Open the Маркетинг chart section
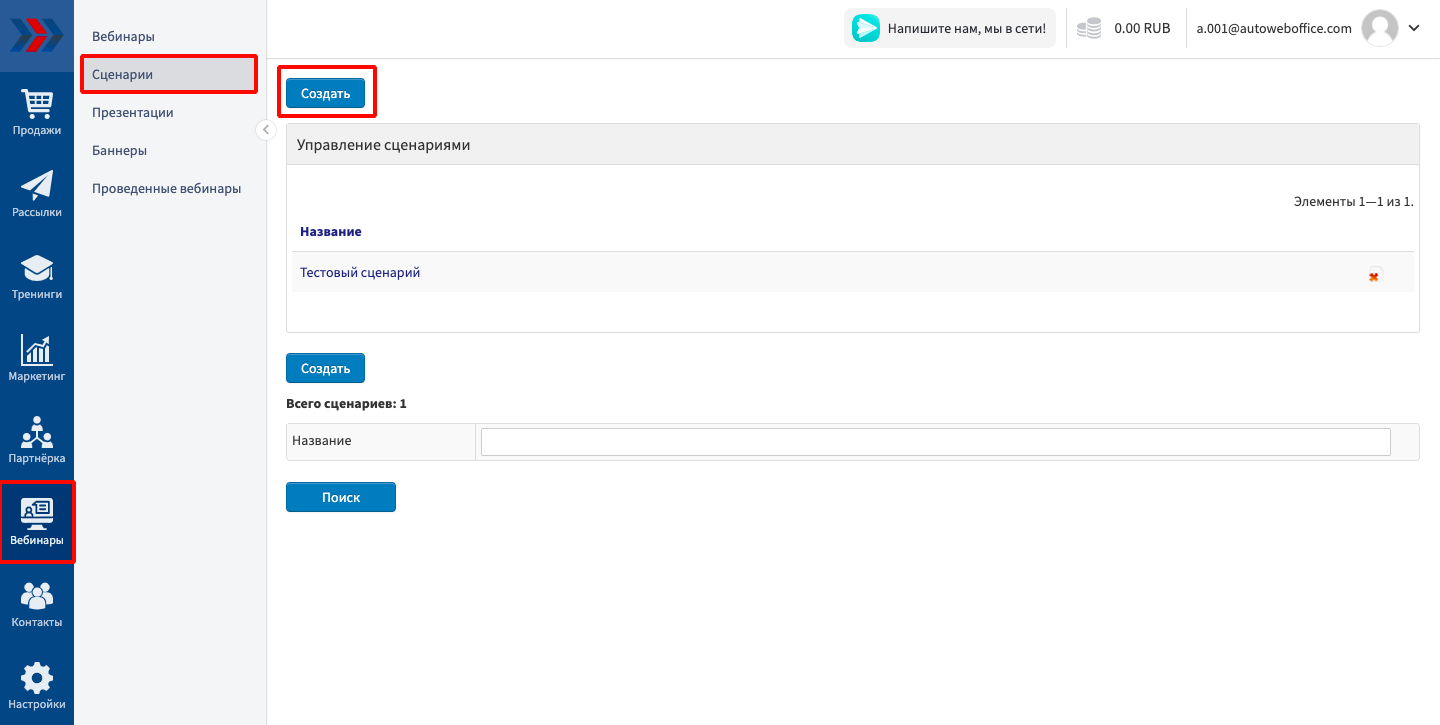 coord(37,358)
